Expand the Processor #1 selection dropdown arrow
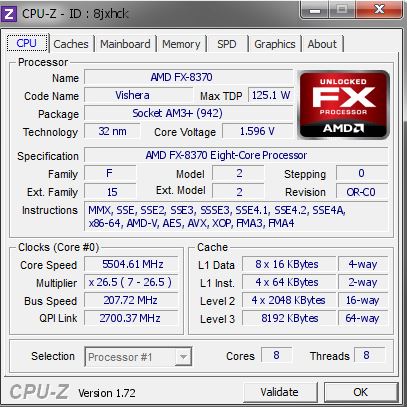Viewport: 407px width, 407px height. tap(183, 357)
